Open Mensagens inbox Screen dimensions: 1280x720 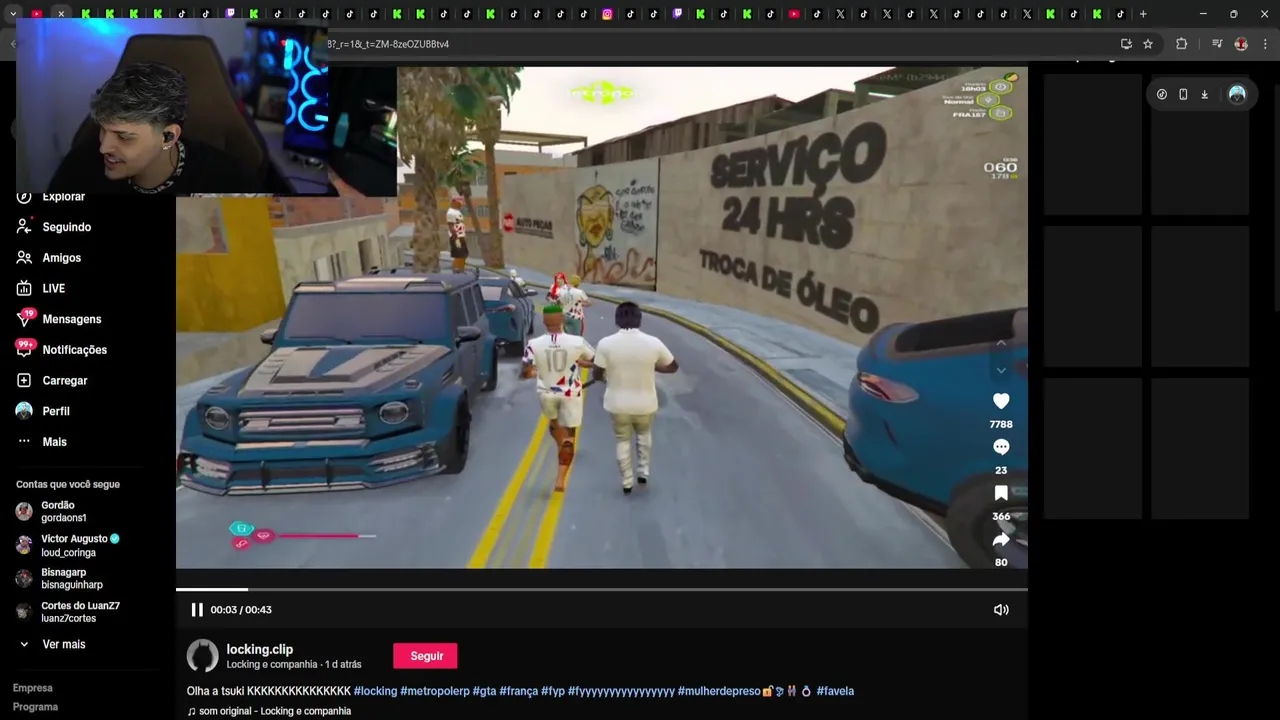coord(71,319)
